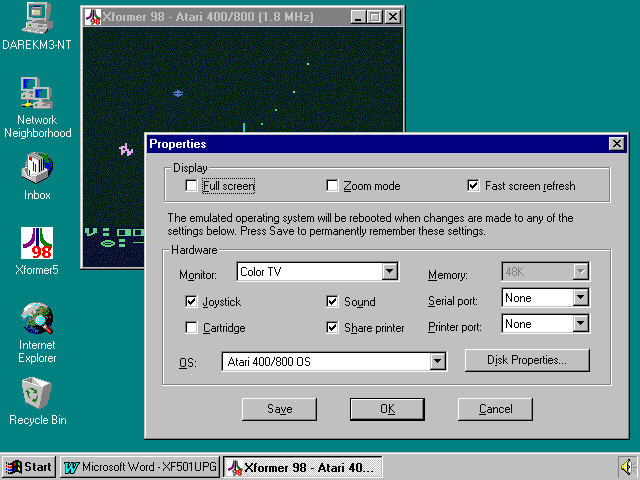Close the Xformer 98 emulator window
The image size is (640, 480).
point(393,17)
